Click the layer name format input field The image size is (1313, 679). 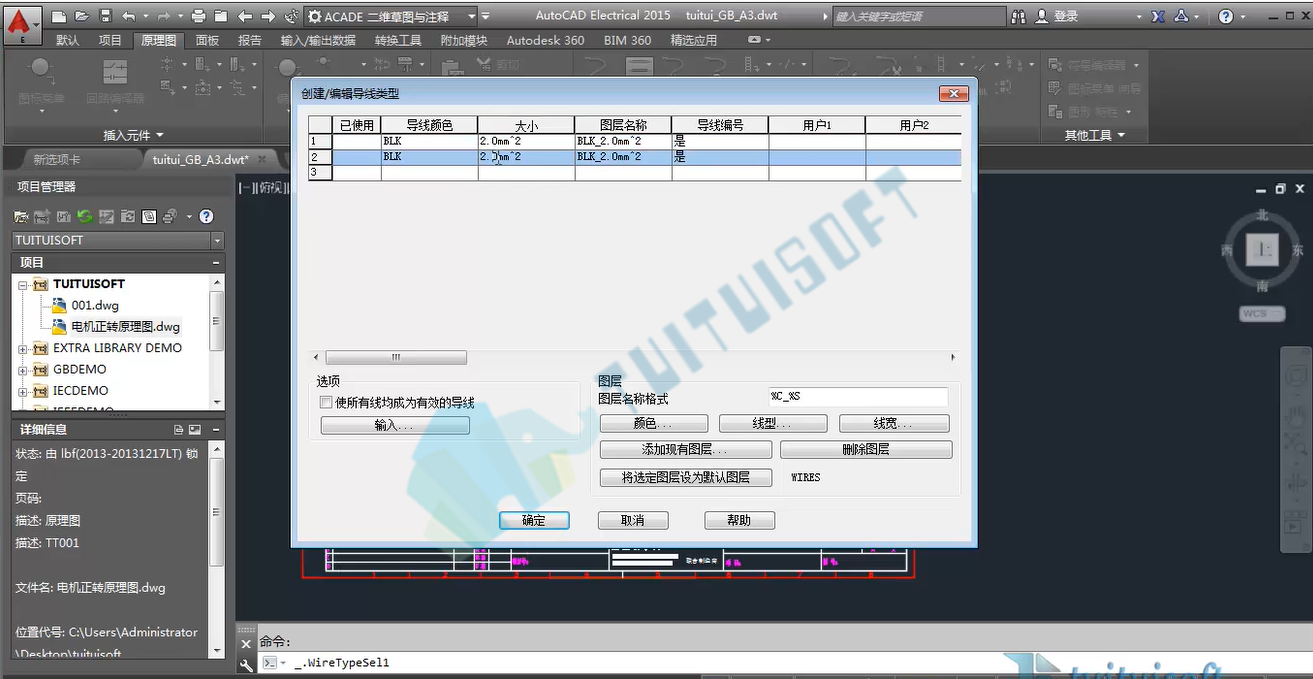[x=857, y=397]
